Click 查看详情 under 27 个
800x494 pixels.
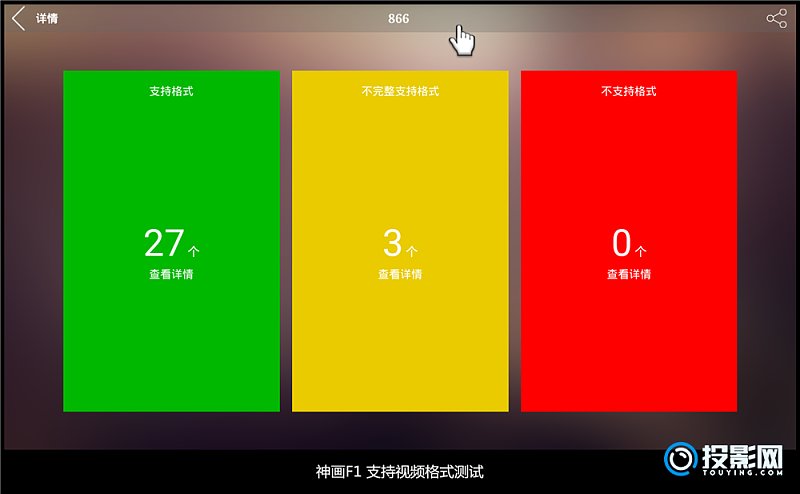[171, 274]
